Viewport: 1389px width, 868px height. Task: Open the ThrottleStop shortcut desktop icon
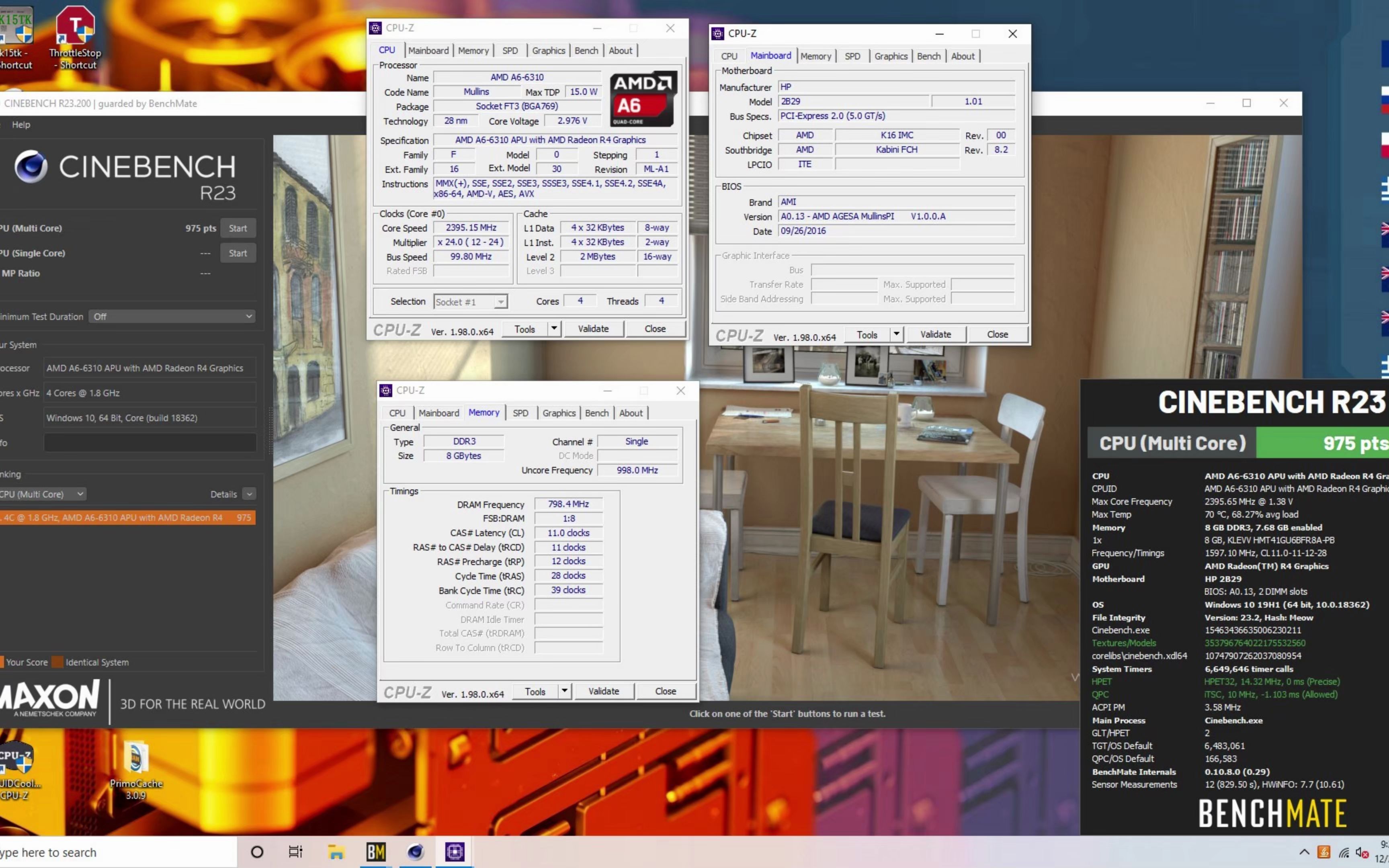coord(75,37)
